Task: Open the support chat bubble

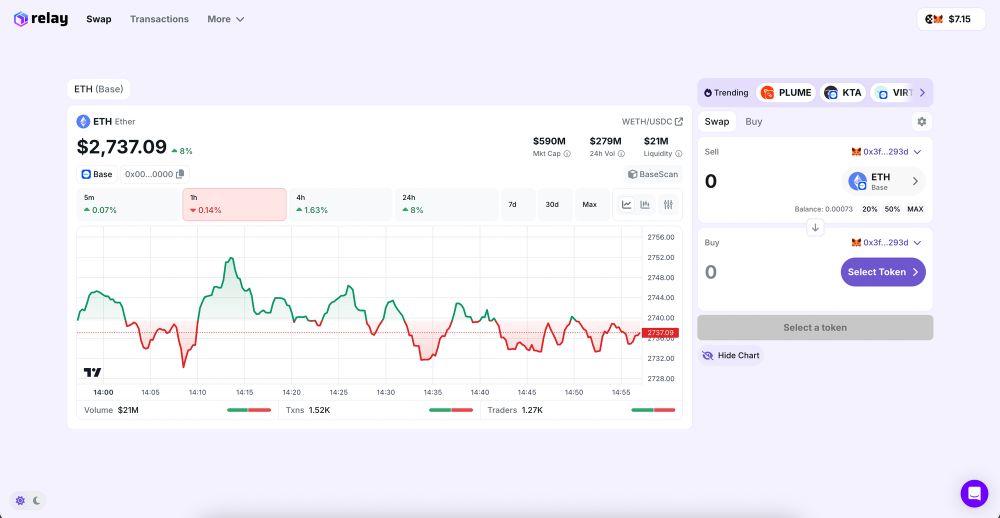Action: click(974, 493)
